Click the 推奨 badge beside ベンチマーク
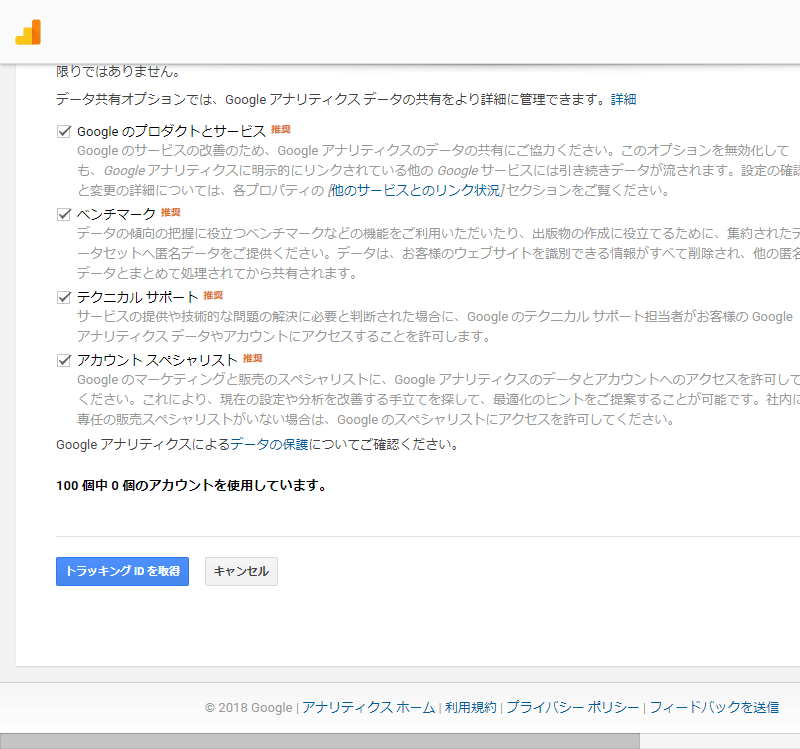Screen dimensions: 800x749 coord(171,213)
